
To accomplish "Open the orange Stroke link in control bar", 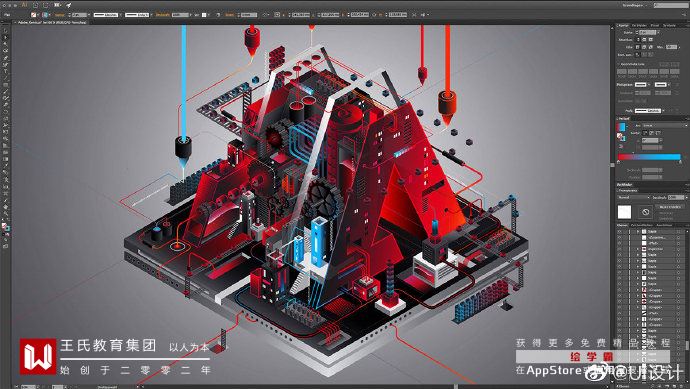I will point(59,15).
